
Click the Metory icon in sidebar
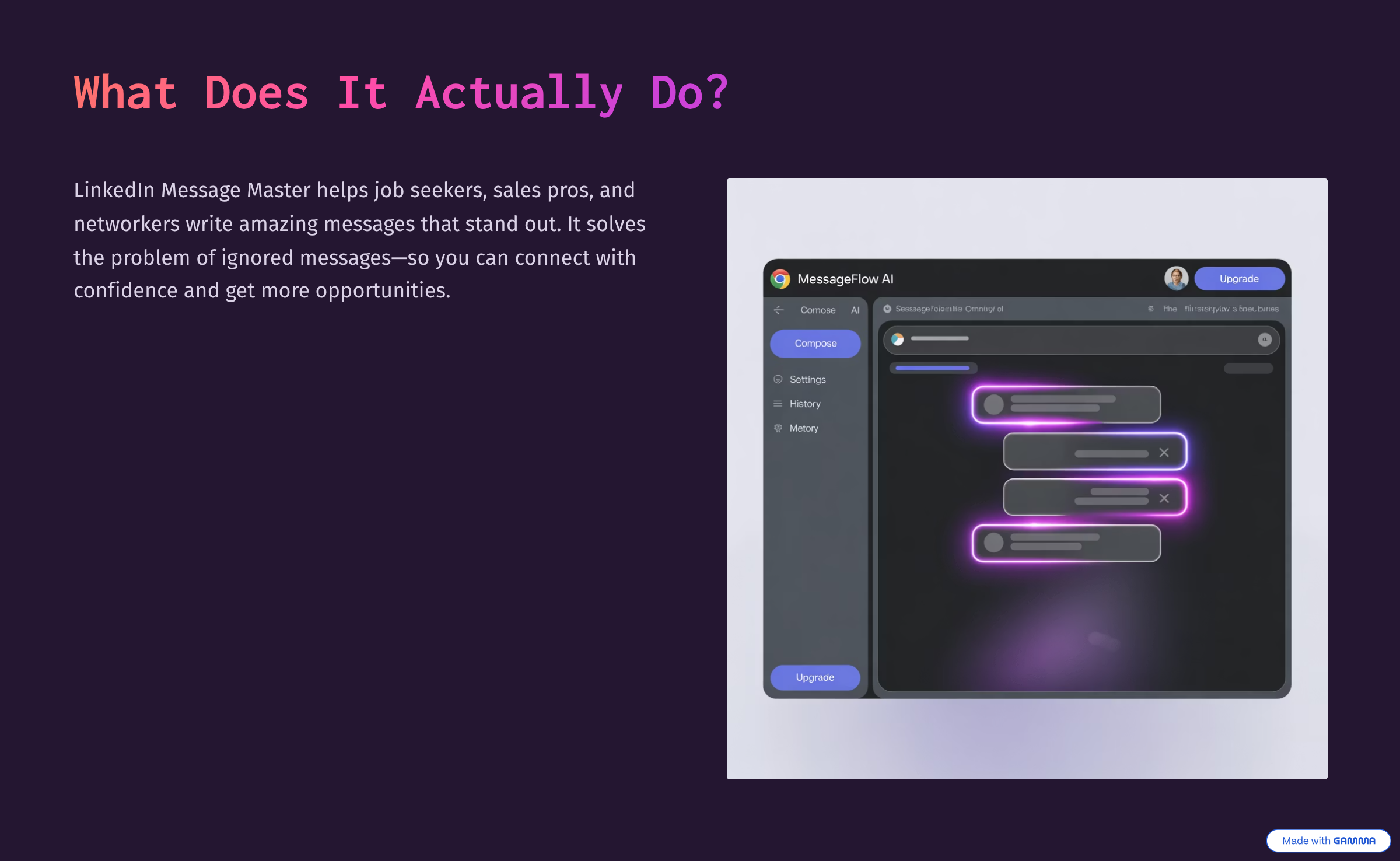tap(778, 428)
